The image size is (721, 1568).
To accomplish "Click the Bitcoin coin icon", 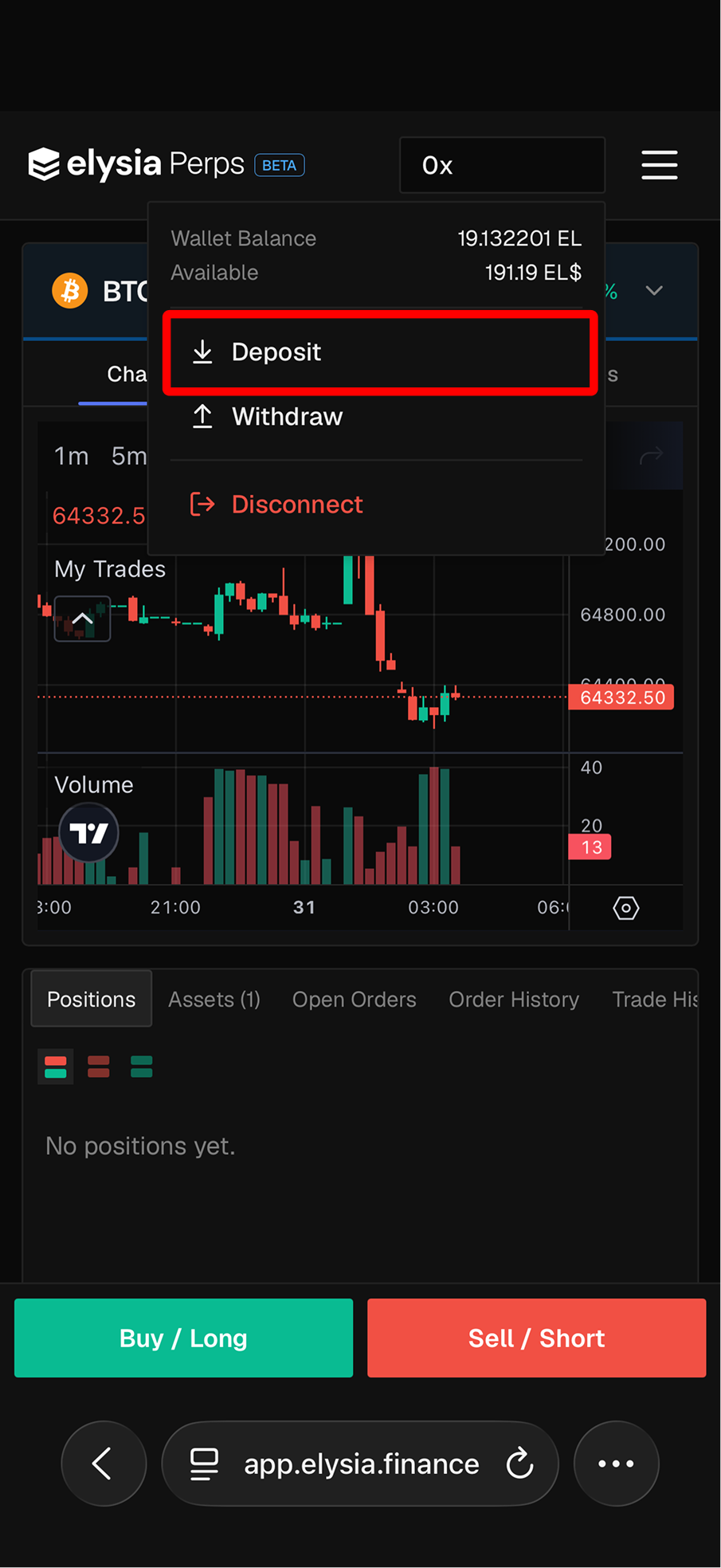I will [70, 291].
